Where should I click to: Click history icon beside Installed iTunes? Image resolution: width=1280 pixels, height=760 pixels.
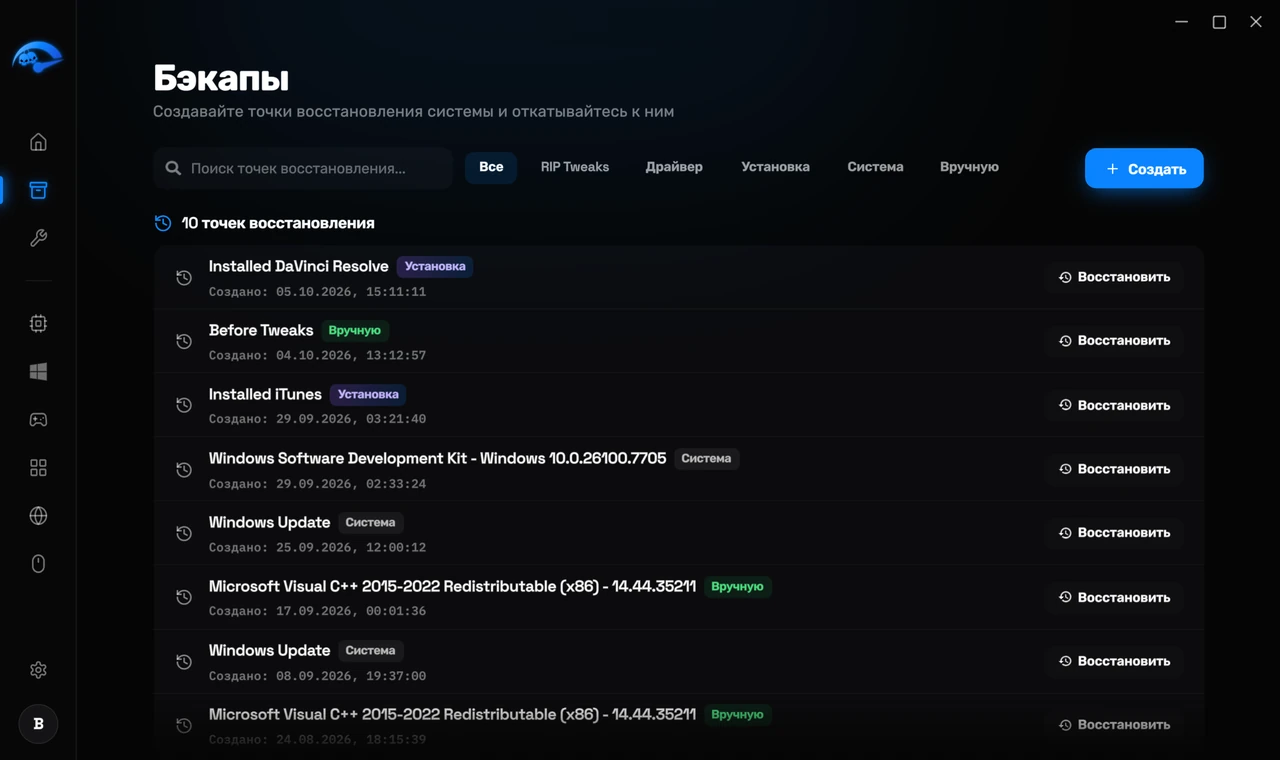(184, 405)
